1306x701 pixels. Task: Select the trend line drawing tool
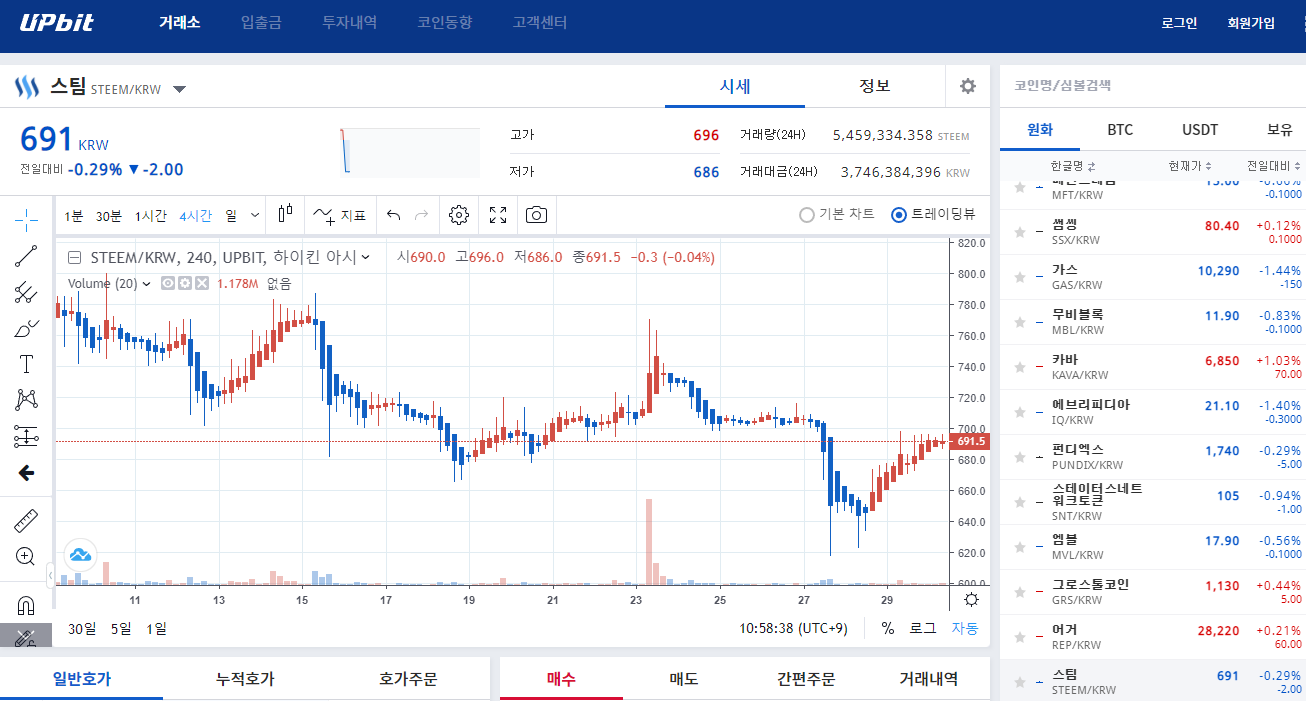27,256
